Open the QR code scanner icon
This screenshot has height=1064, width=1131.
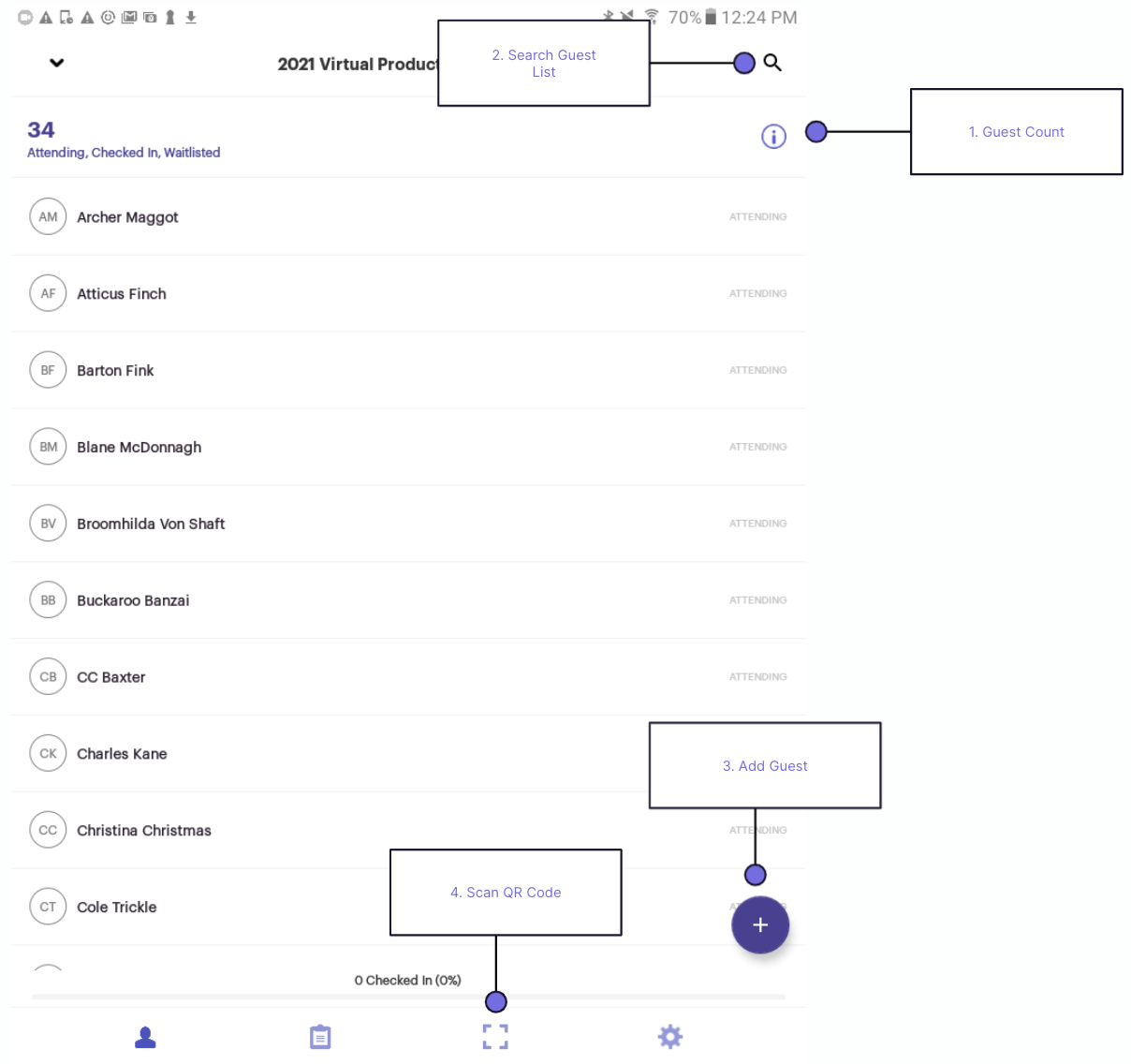coord(495,1037)
